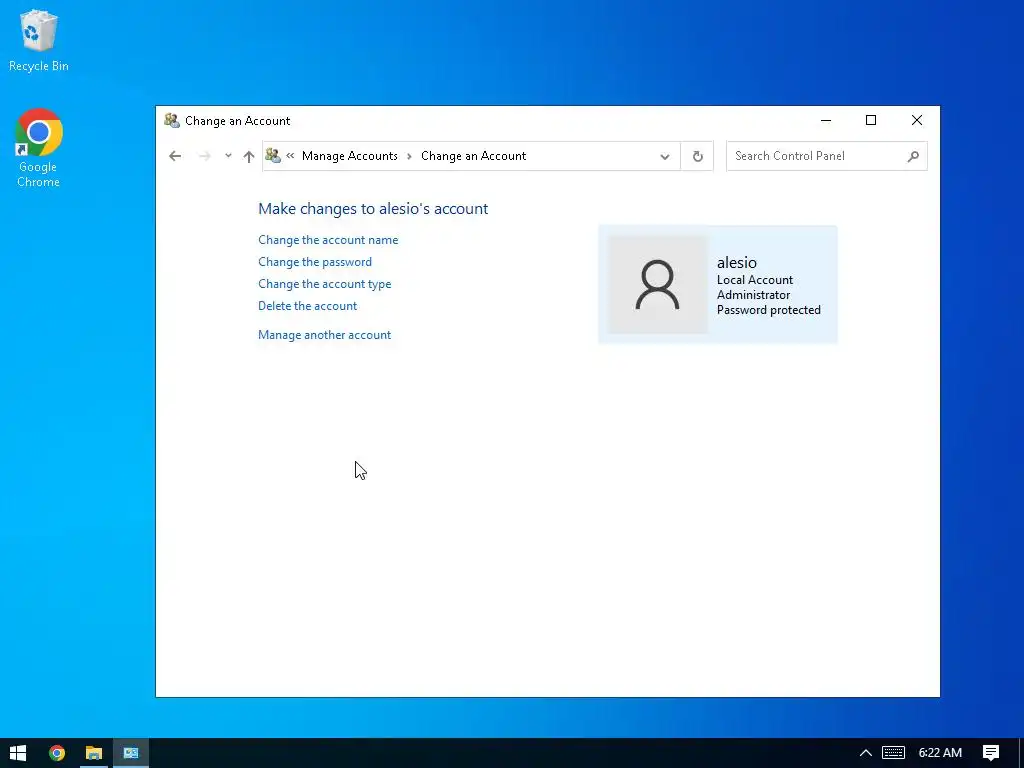Image resolution: width=1024 pixels, height=768 pixels.
Task: Open the recent locations dropdown arrow
Action: pos(228,155)
